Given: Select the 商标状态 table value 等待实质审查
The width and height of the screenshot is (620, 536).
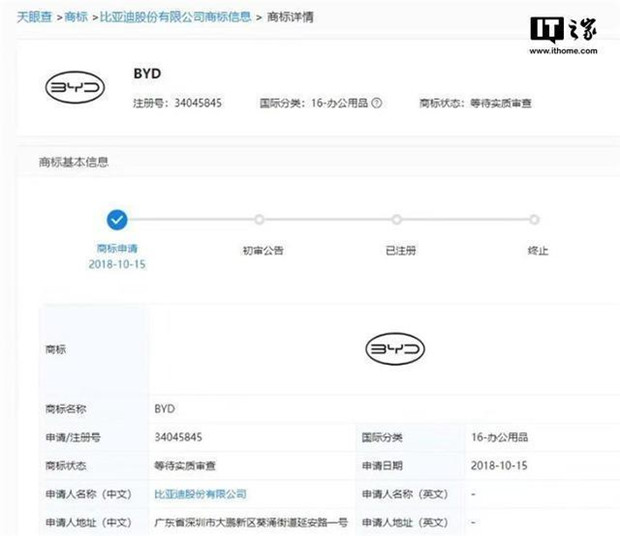Looking at the screenshot, I should pyautogui.click(x=185, y=466).
